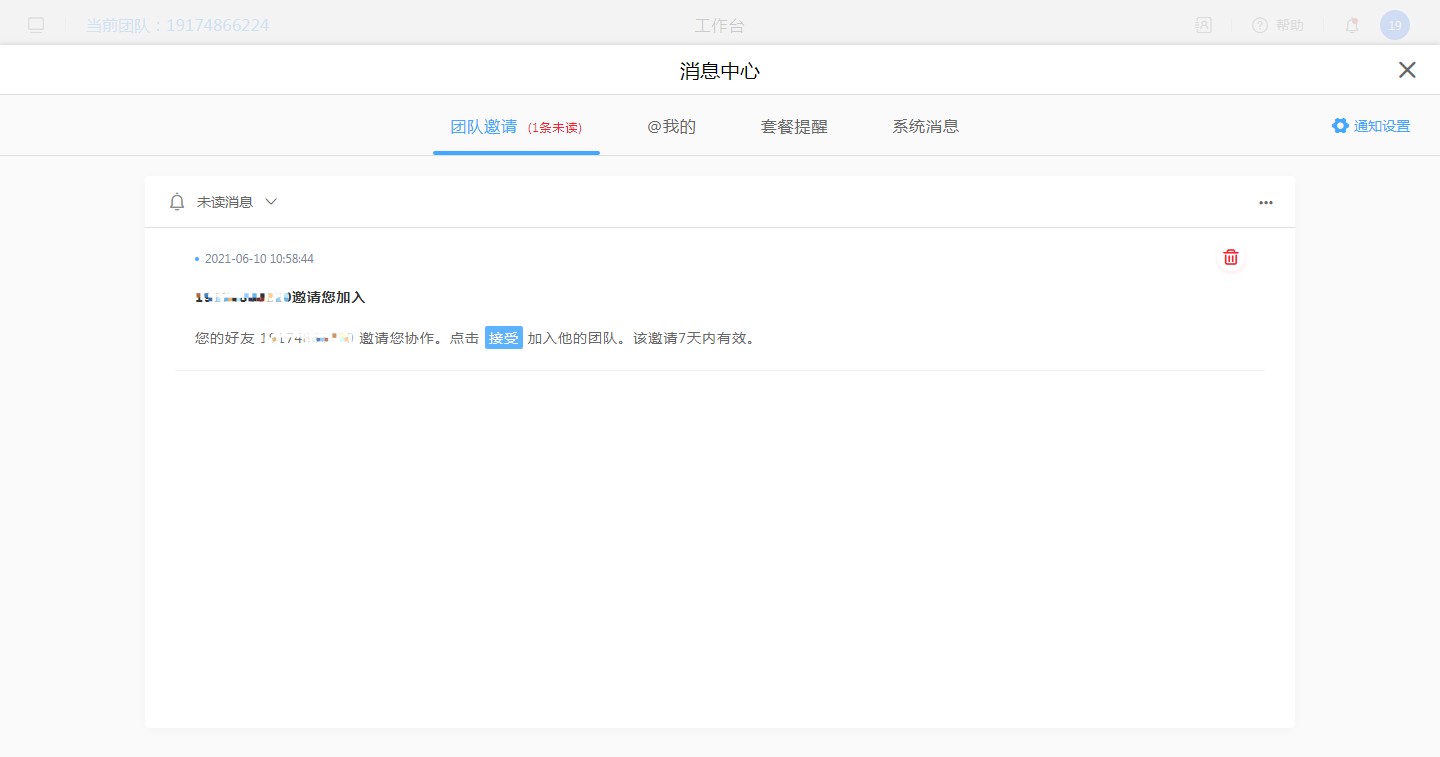This screenshot has width=1440, height=757.
Task: Open the three-dot more options menu
Action: [1266, 202]
